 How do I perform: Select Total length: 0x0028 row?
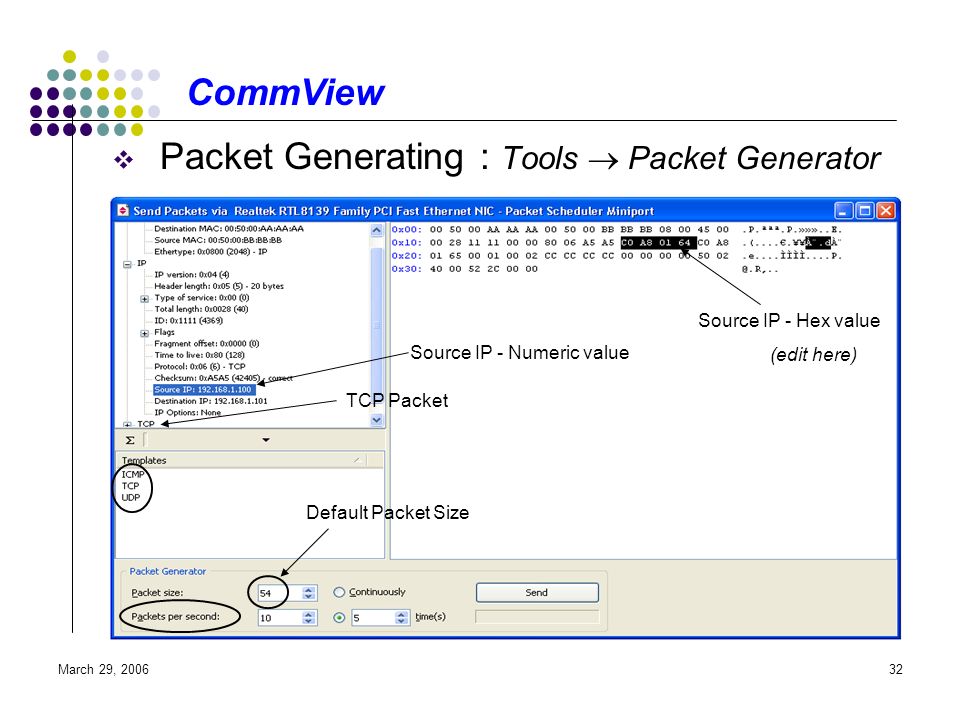201,309
